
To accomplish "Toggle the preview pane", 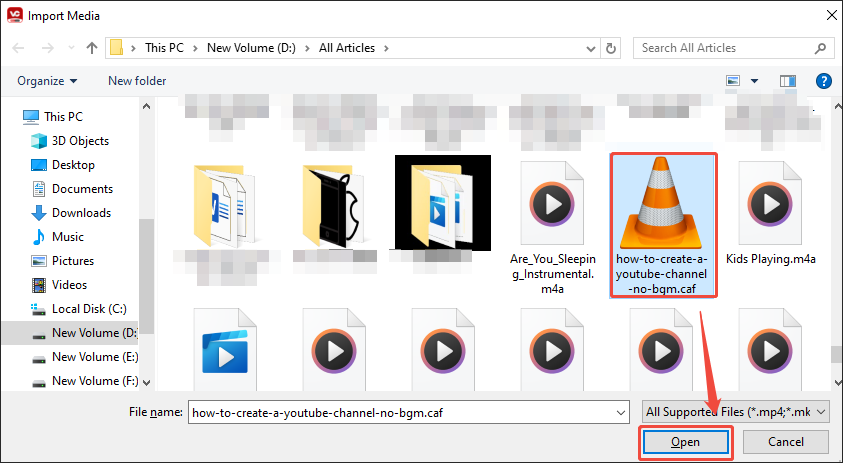I will (788, 81).
